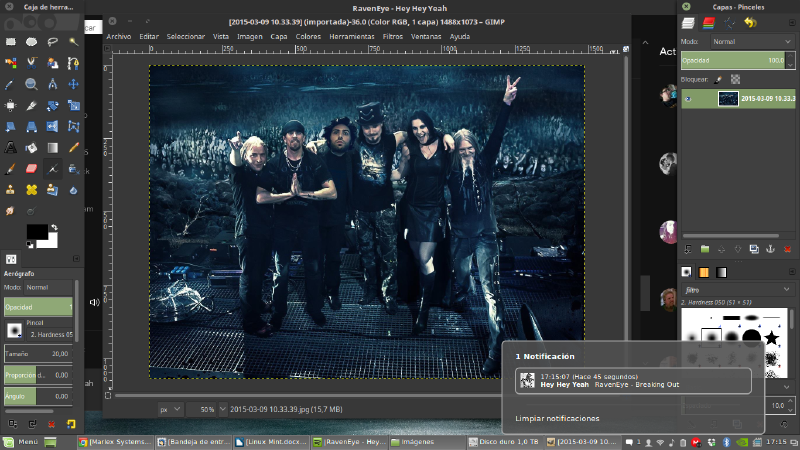Click the Bluetooth tray icon

click(726, 442)
